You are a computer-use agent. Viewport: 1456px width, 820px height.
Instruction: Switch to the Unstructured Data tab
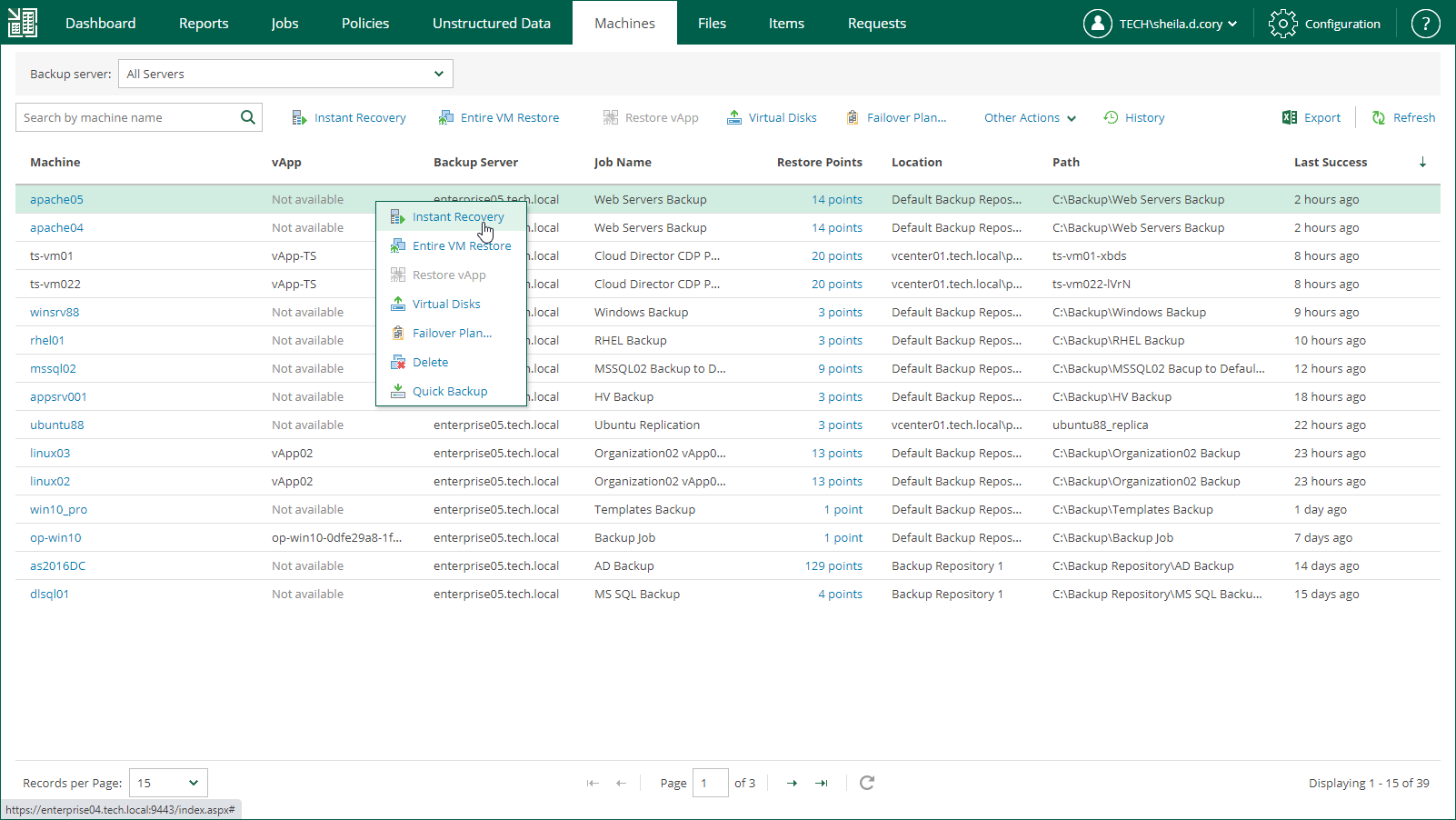[x=491, y=24]
